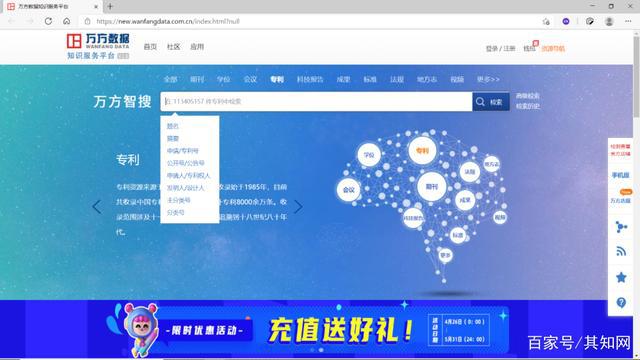Open the browser settings ellipsis menu
This screenshot has width=640, height=360.
[628, 21]
